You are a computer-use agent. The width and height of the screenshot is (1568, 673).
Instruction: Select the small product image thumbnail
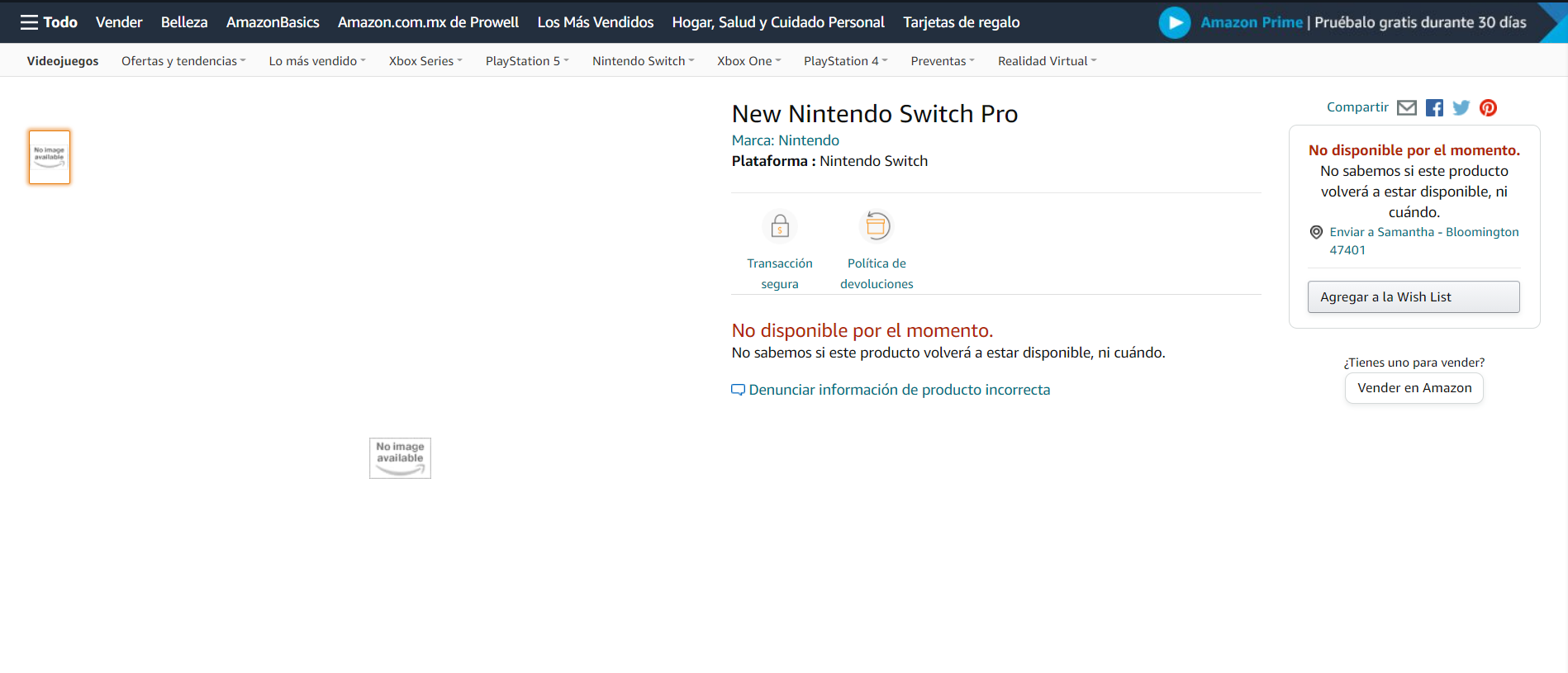50,157
